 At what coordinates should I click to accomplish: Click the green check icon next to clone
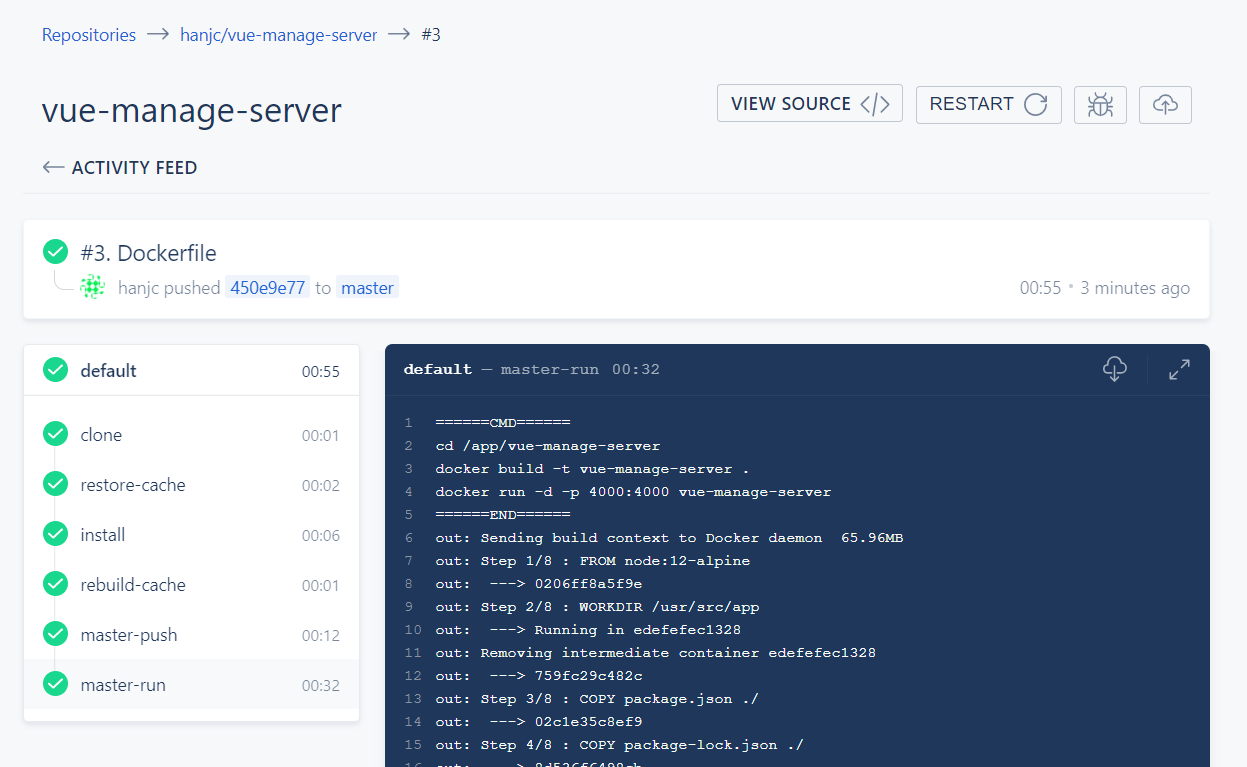55,434
